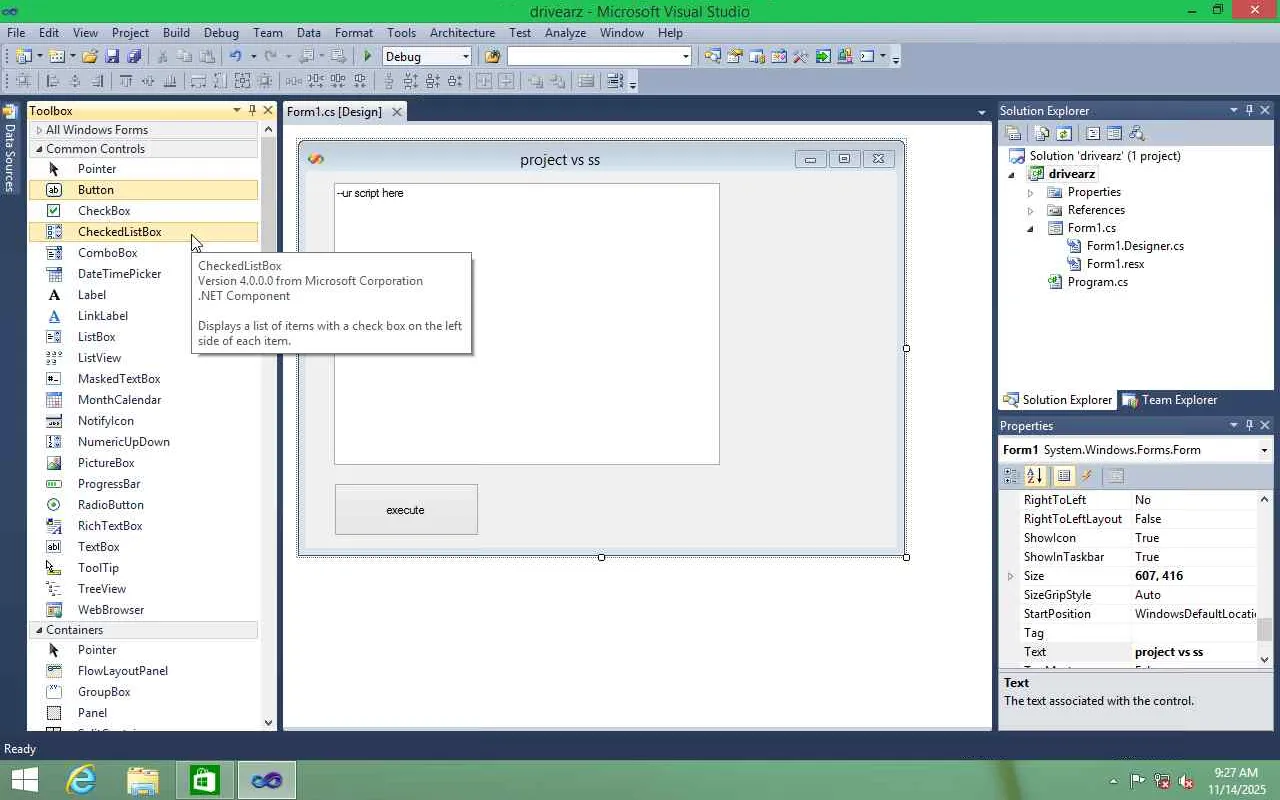Click the execute button on the form

pos(406,510)
